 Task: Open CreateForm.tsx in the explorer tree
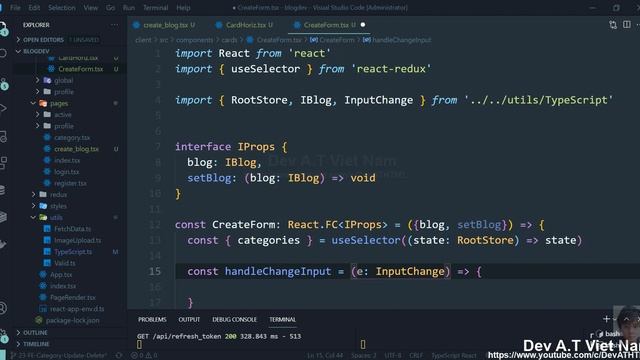tap(80, 69)
